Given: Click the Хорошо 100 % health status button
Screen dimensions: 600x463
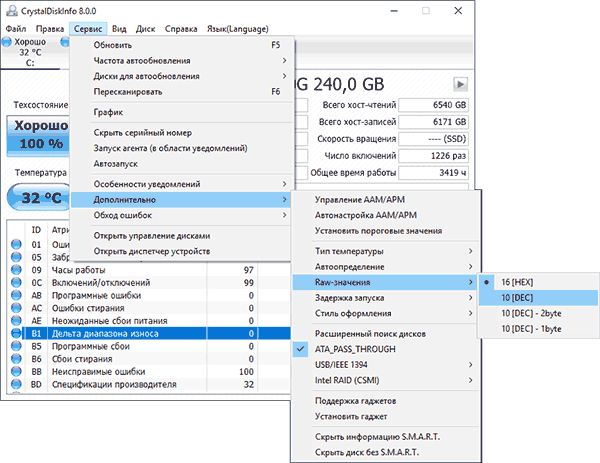Looking at the screenshot, I should 39,136.
